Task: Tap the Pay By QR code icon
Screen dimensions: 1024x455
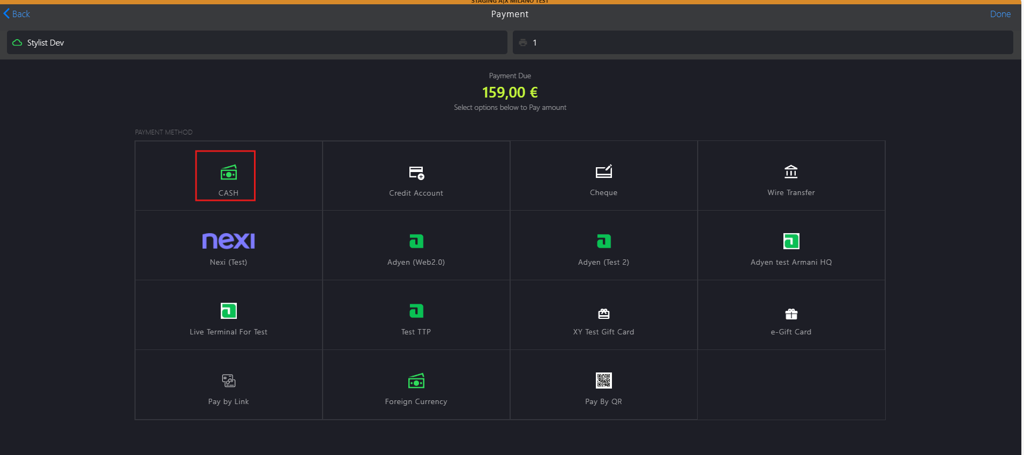Action: (603, 381)
